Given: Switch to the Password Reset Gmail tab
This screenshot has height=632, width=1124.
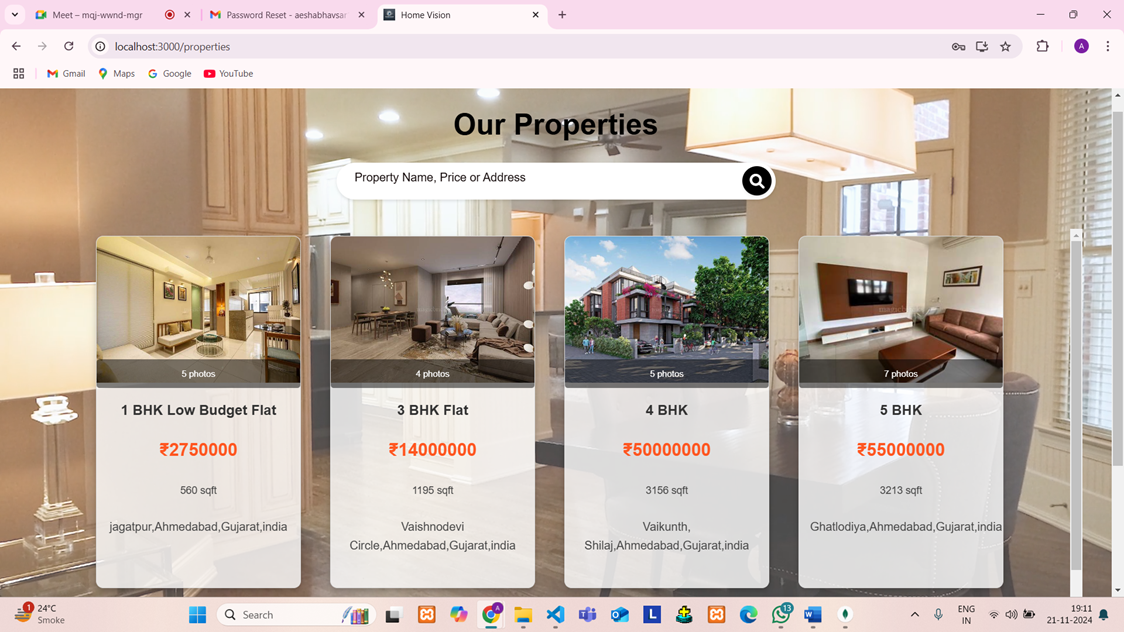Looking at the screenshot, I should pos(284,15).
